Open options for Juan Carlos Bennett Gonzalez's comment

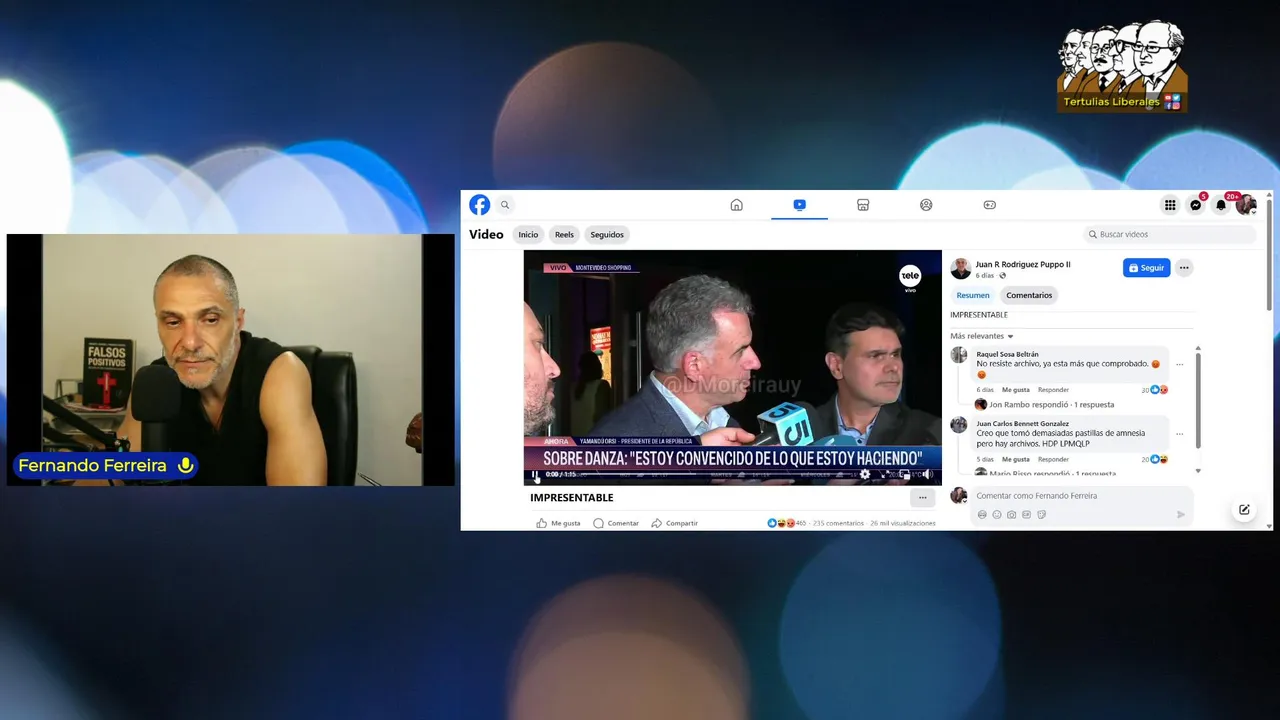click(1180, 434)
